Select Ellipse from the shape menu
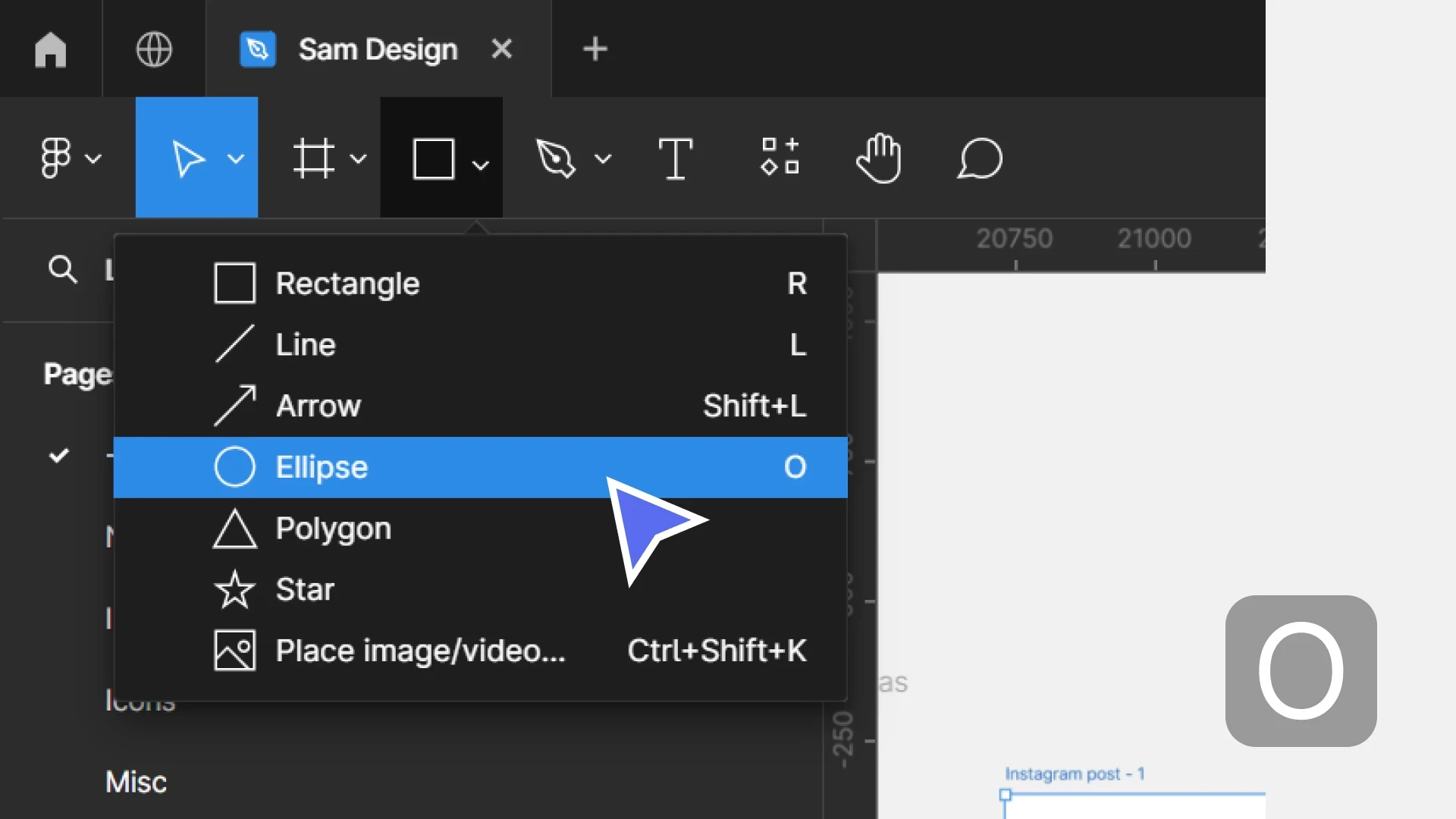The height and width of the screenshot is (819, 1456). [x=322, y=467]
